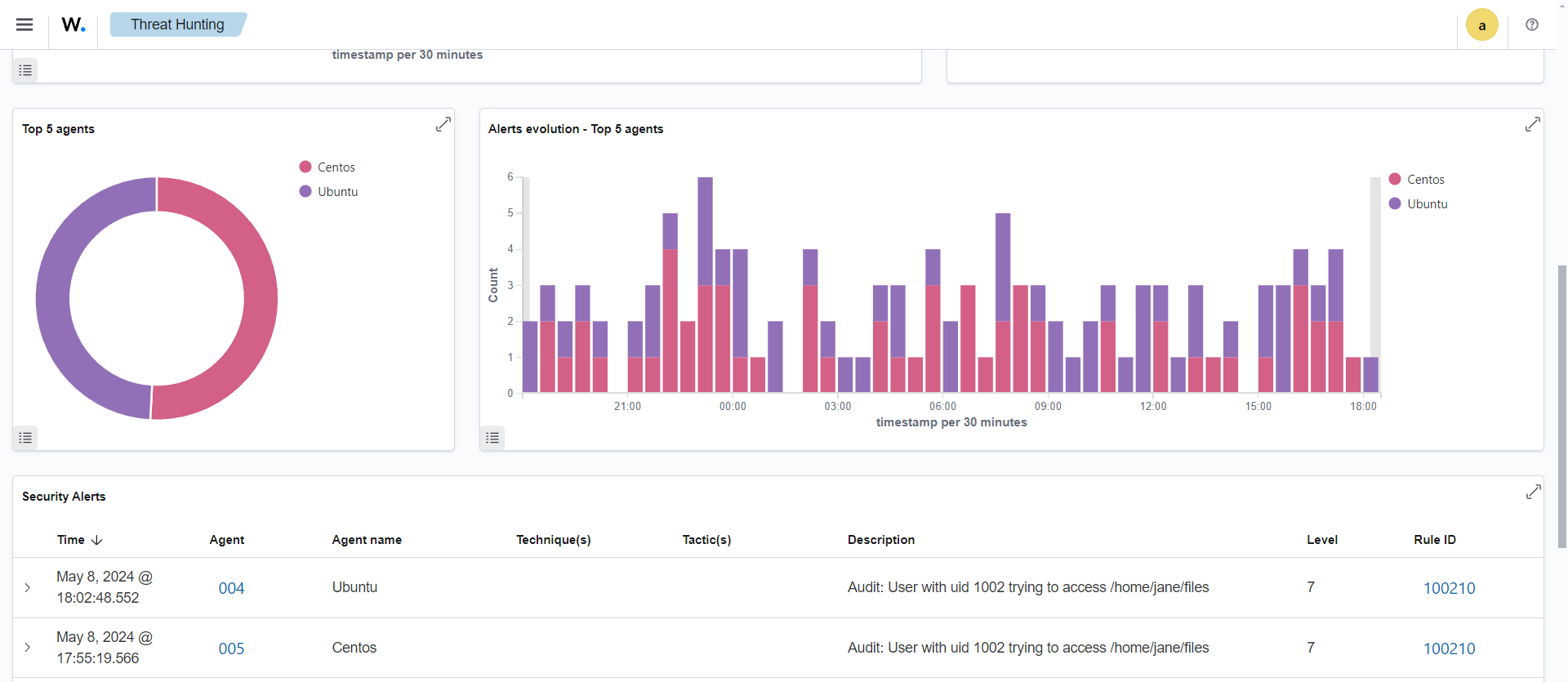Open agent 004 link

(x=231, y=588)
